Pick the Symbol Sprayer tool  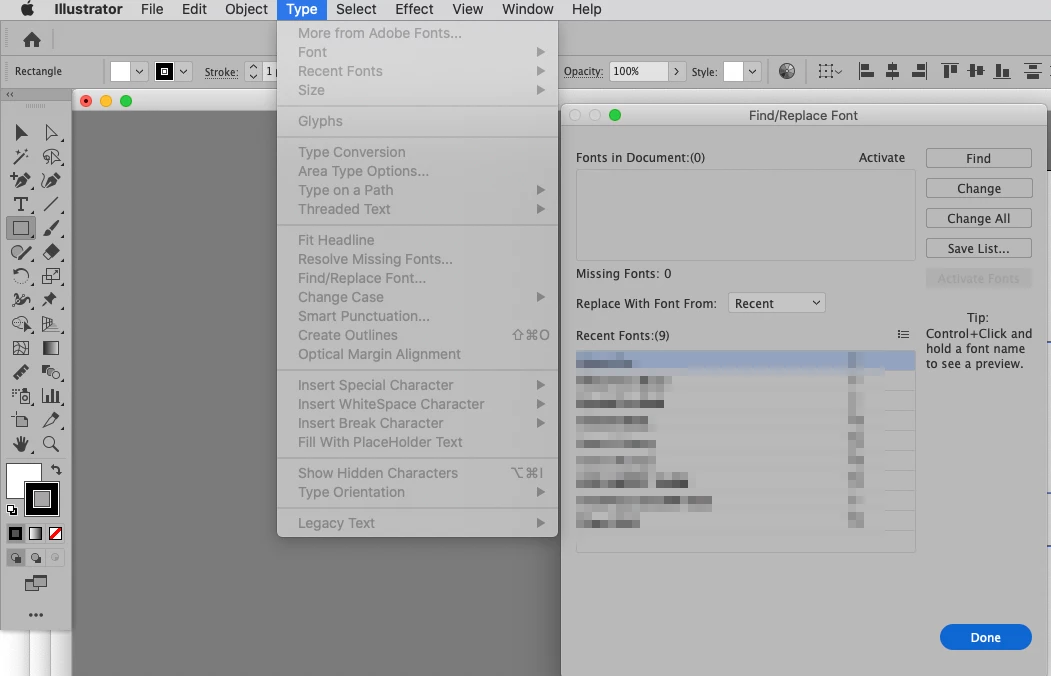[21, 396]
